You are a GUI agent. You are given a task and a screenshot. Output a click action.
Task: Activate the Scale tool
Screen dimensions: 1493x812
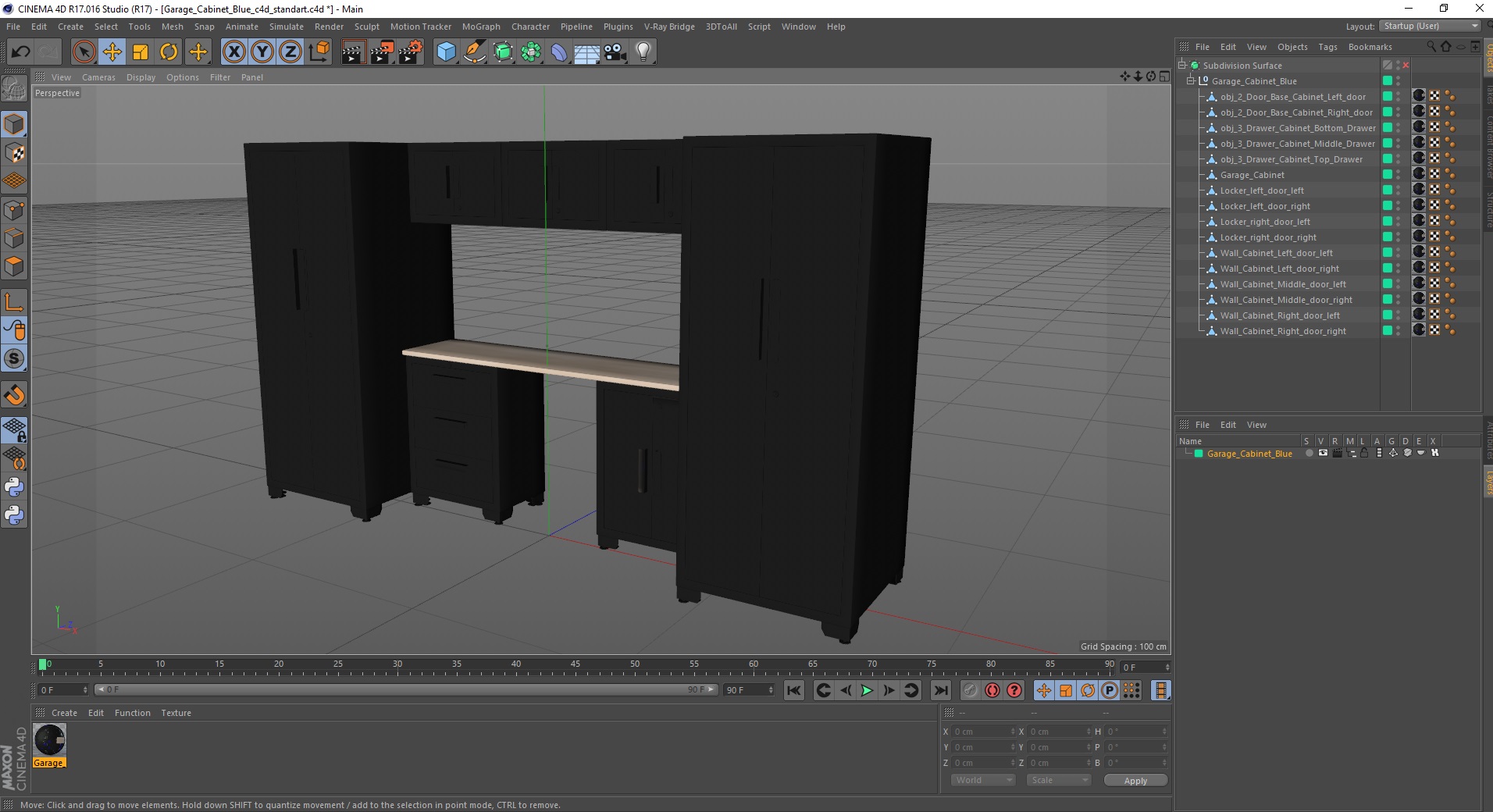(141, 52)
